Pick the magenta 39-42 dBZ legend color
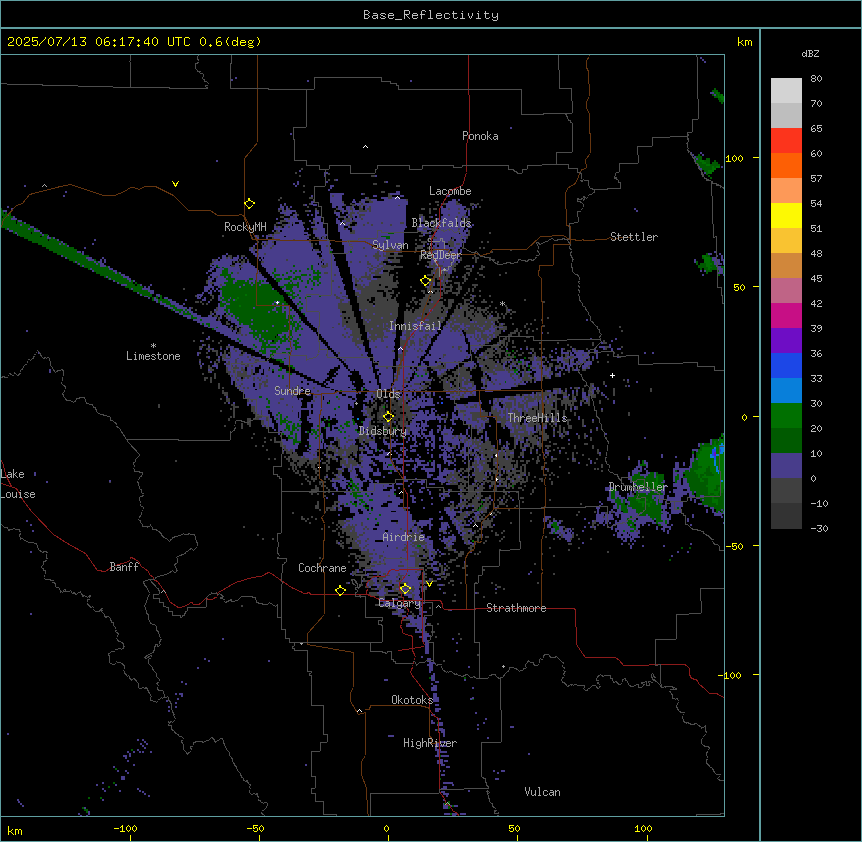Viewport: 862px width, 842px height. coord(786,315)
